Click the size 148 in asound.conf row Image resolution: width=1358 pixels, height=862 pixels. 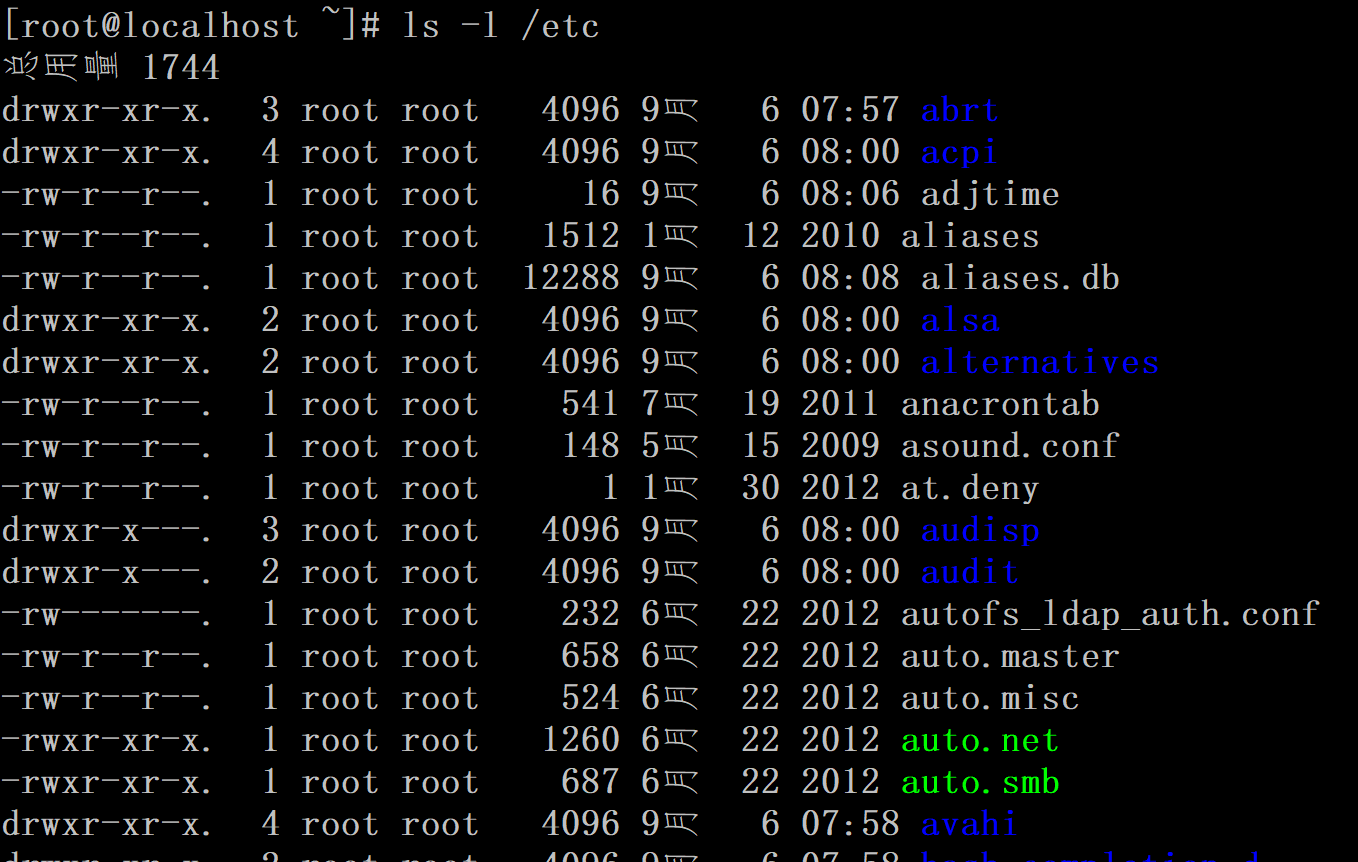[591, 446]
